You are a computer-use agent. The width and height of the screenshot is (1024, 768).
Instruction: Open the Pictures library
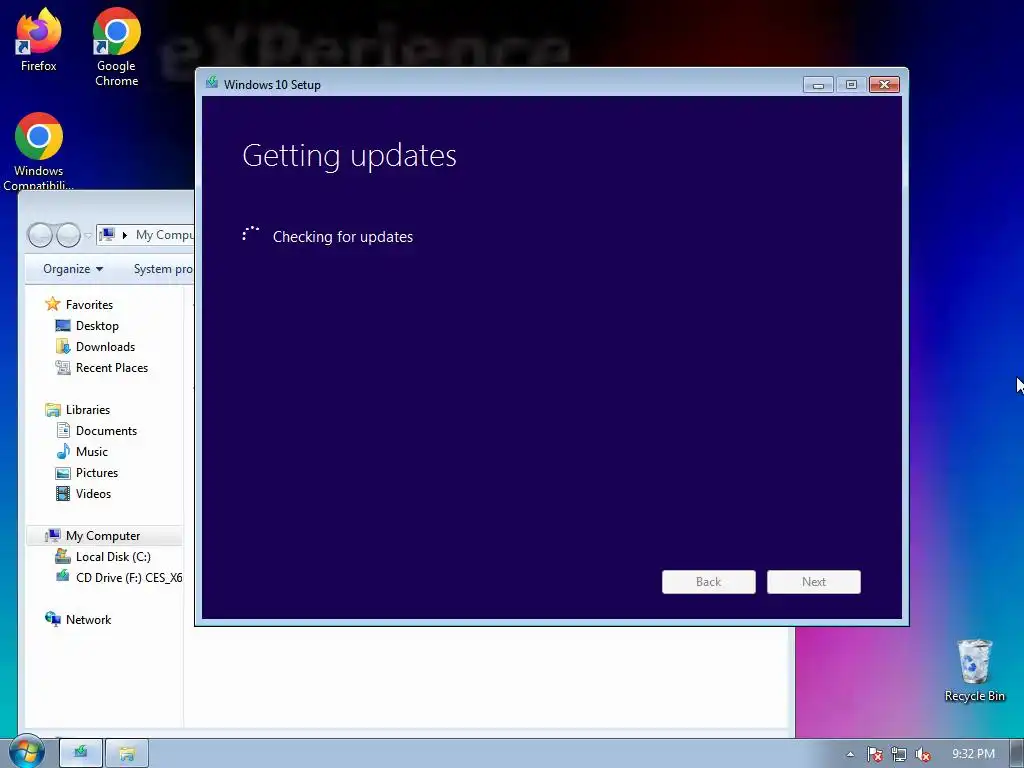click(x=88, y=473)
